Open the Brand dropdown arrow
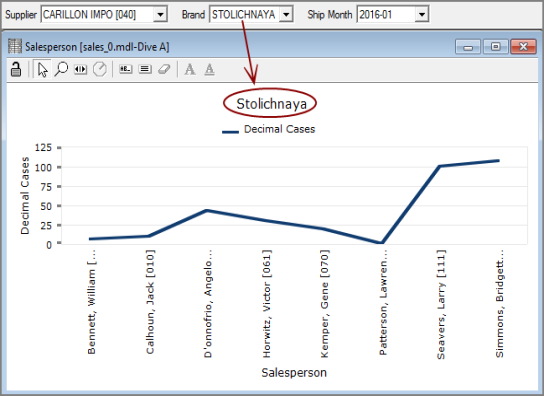Viewport: 544px width, 396px height. tap(286, 15)
